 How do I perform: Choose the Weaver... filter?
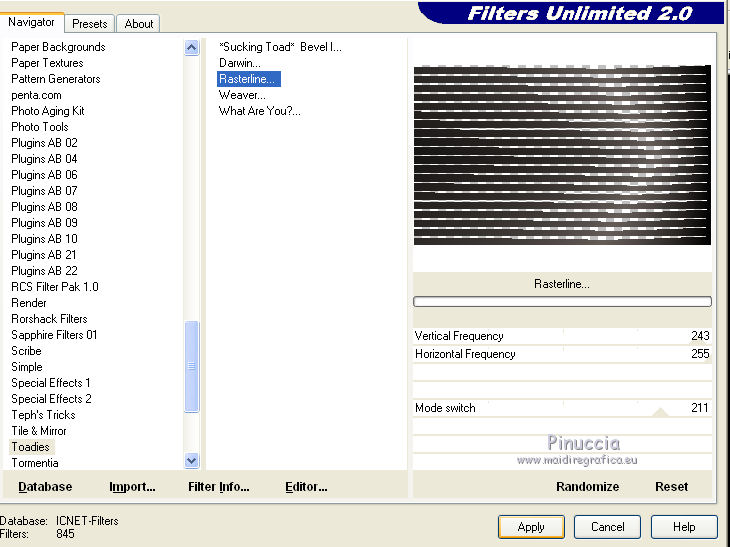[x=242, y=95]
